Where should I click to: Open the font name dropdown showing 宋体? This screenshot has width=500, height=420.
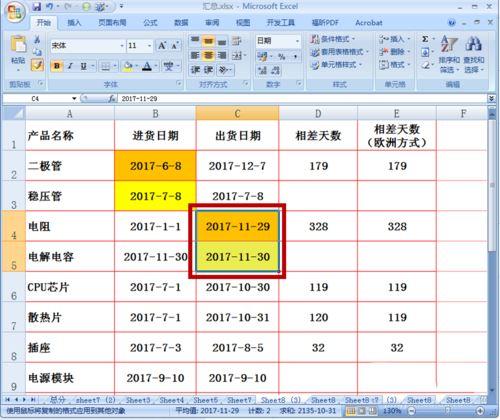(88, 46)
